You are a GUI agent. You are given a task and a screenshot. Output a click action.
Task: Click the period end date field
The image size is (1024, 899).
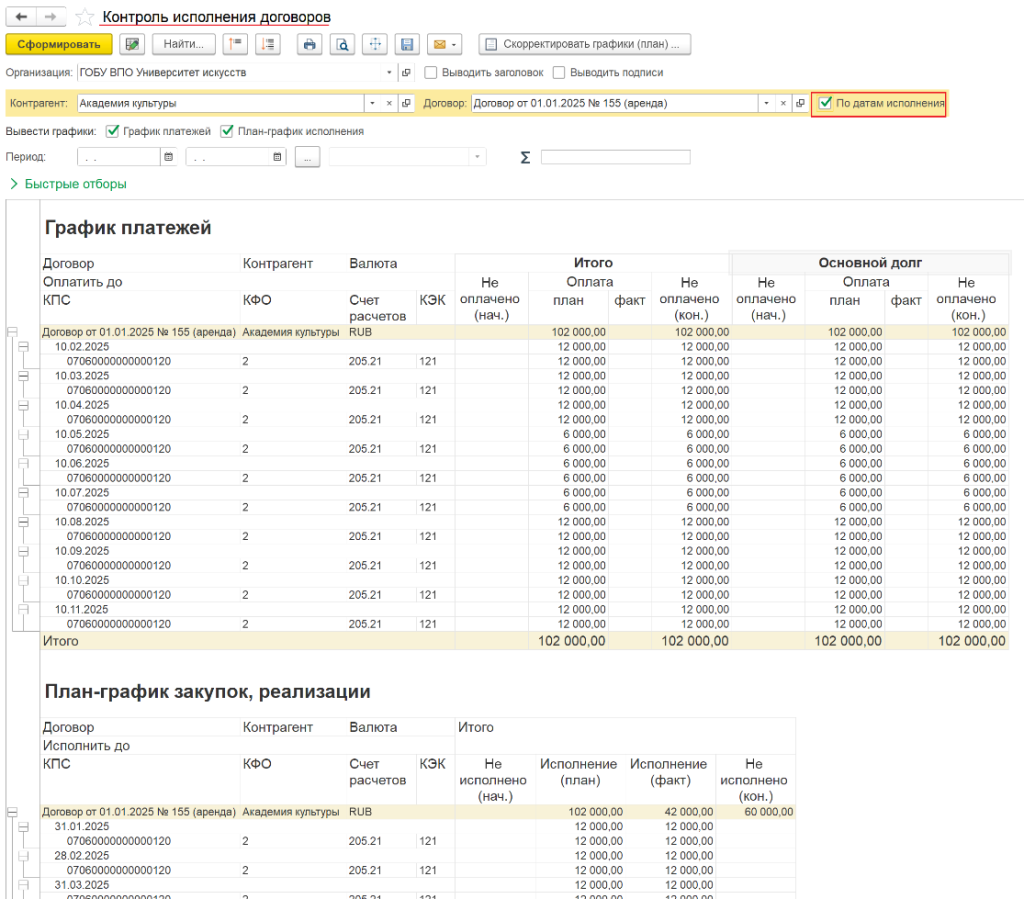click(x=228, y=157)
